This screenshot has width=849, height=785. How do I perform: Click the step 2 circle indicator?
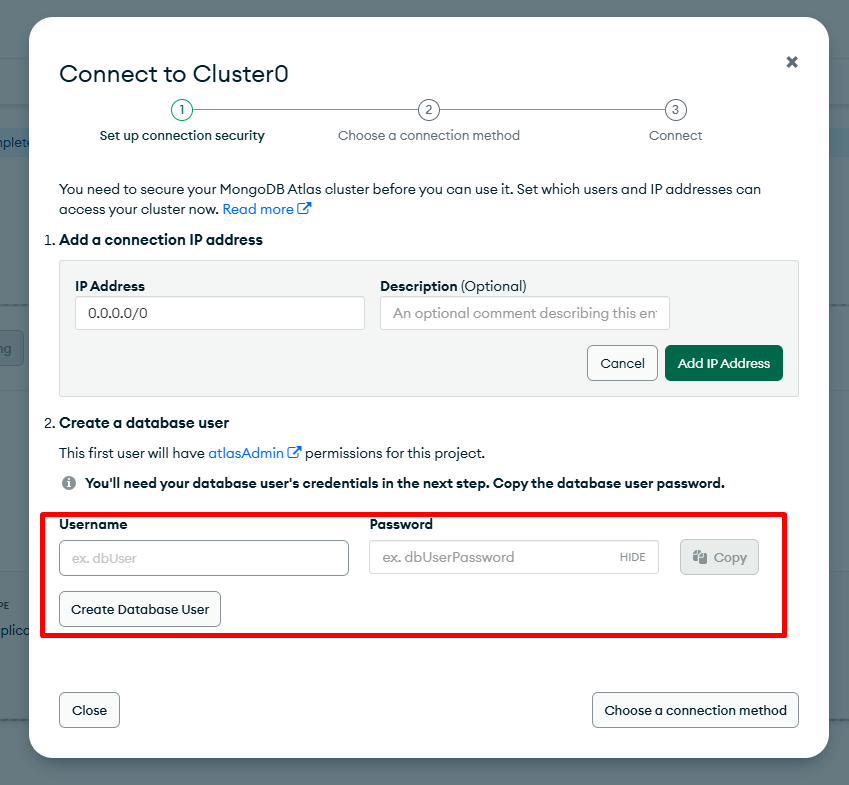(429, 110)
